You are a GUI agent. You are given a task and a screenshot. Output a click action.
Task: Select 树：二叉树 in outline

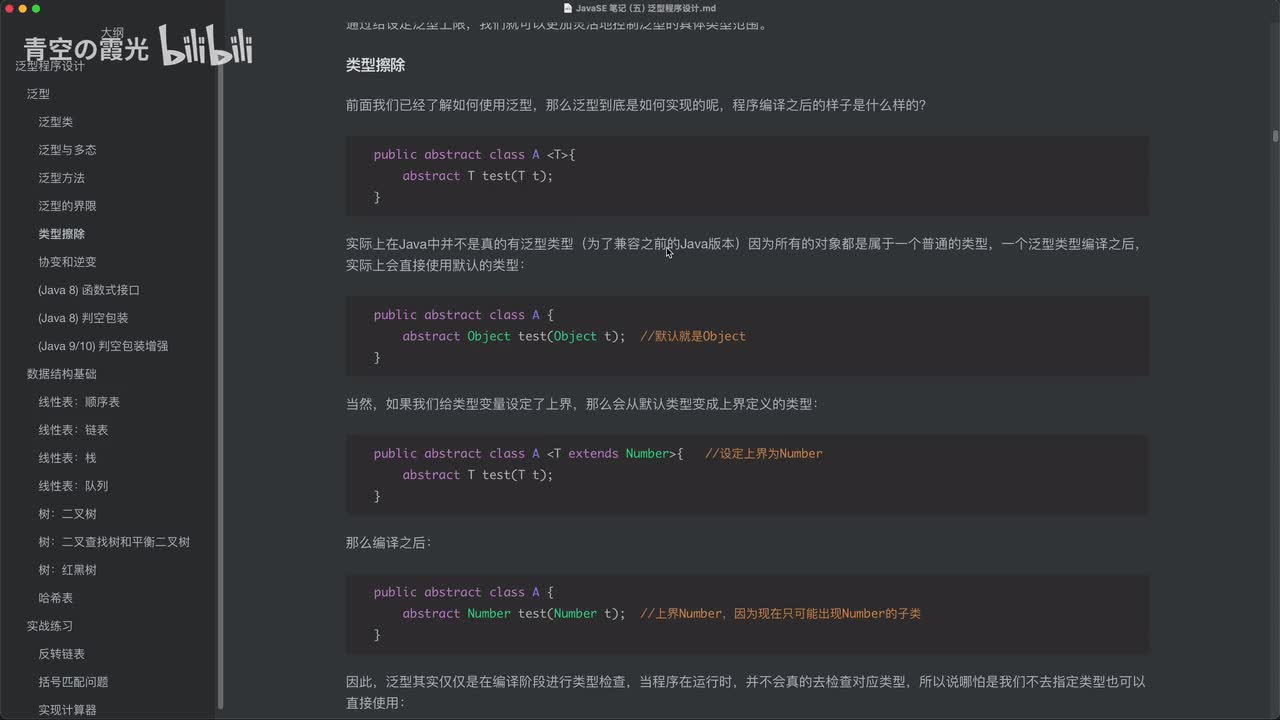click(x=67, y=514)
